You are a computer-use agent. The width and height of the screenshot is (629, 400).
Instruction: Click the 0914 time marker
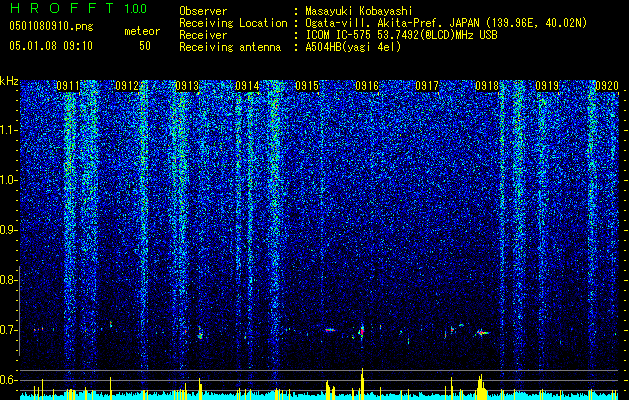point(247,86)
